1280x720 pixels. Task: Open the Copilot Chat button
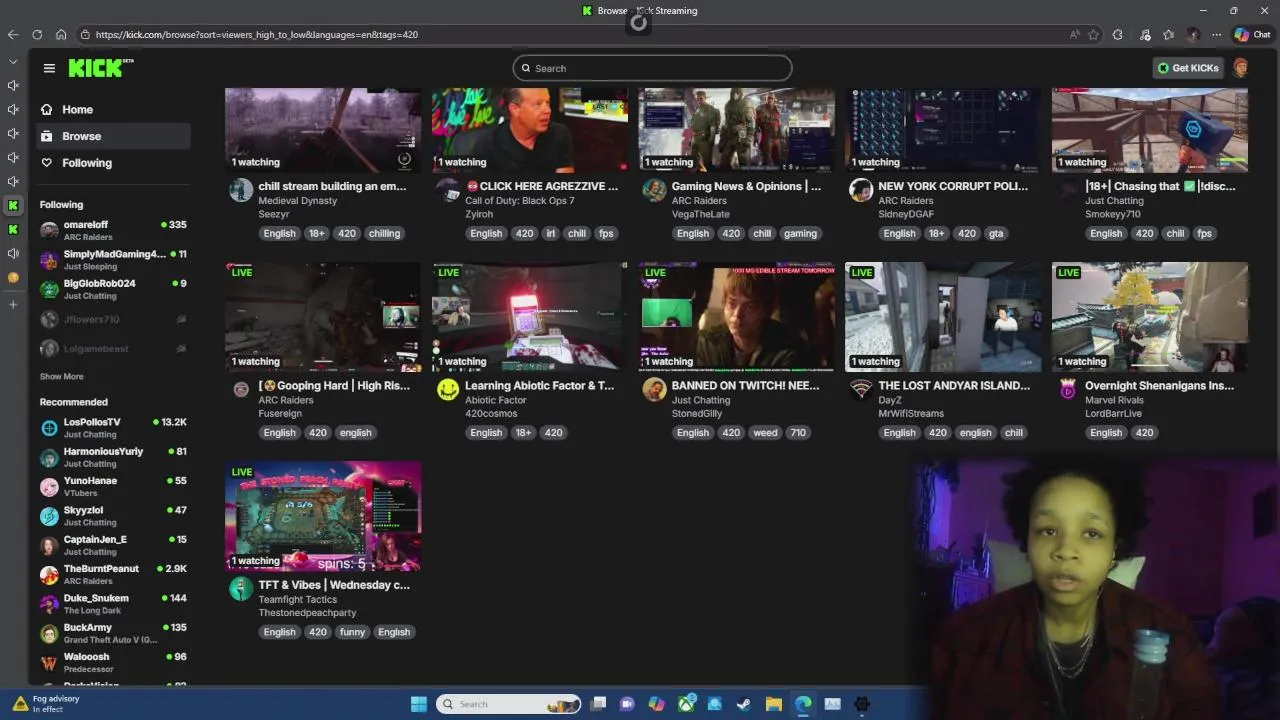click(1252, 34)
